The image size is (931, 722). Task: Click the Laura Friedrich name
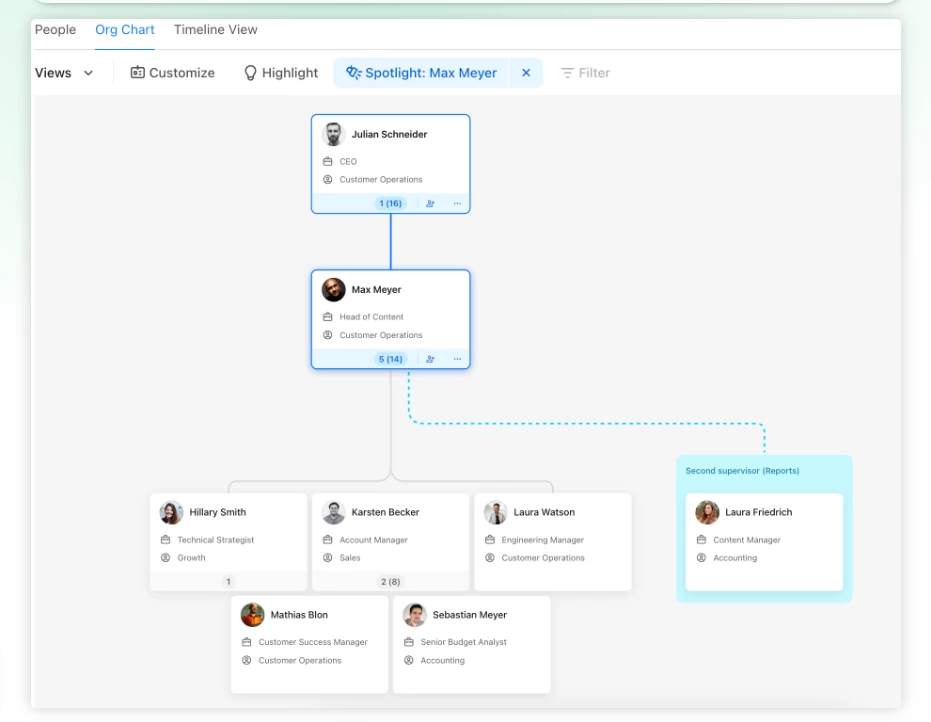758,512
